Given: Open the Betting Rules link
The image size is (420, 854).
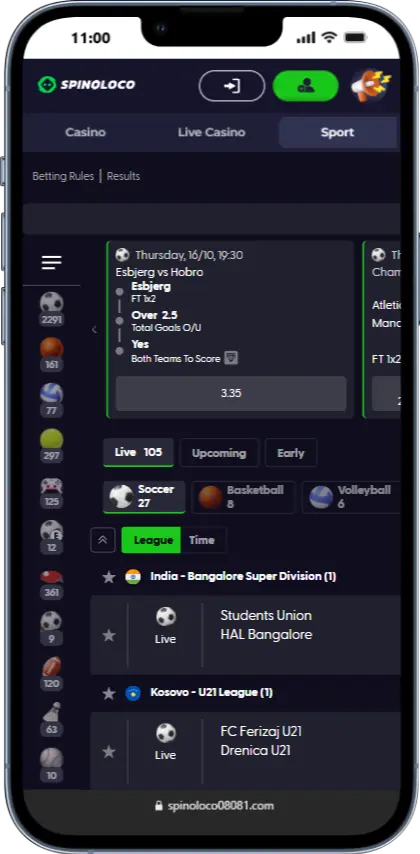Looking at the screenshot, I should pyautogui.click(x=63, y=176).
